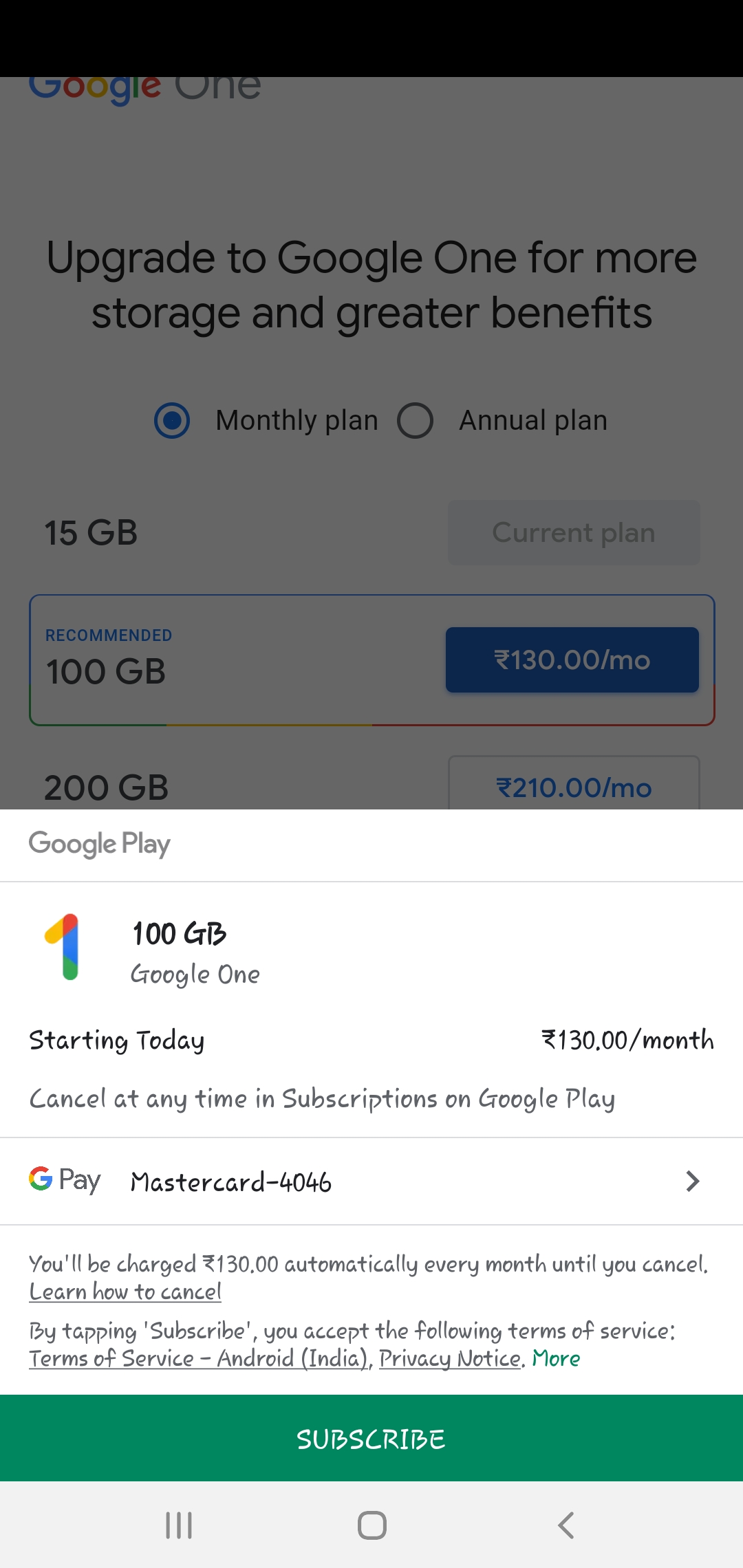Viewport: 743px width, 1568px height.
Task: Tap the Google One colorful '1' icon
Action: [63, 947]
